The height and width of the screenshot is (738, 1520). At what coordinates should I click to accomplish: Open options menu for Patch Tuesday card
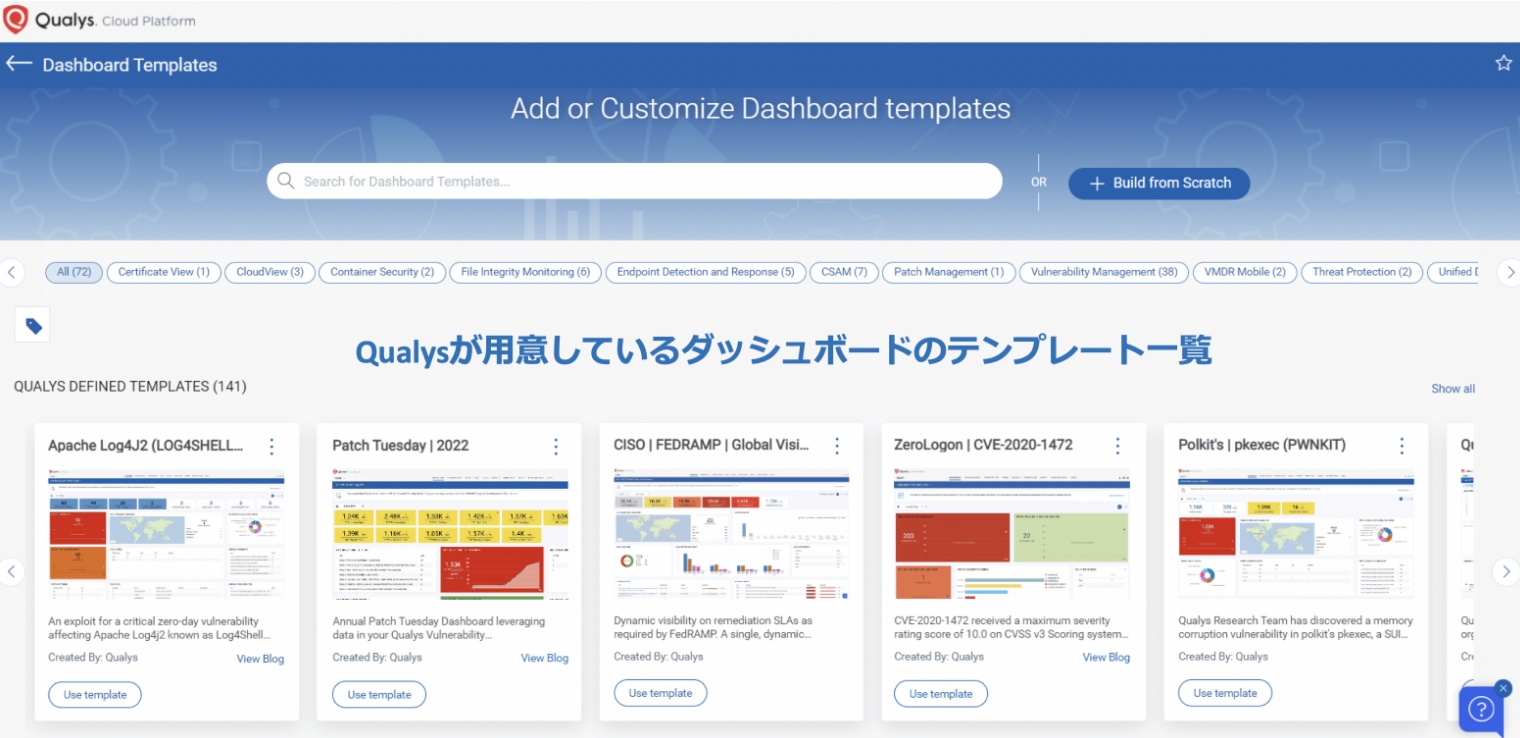[554, 446]
